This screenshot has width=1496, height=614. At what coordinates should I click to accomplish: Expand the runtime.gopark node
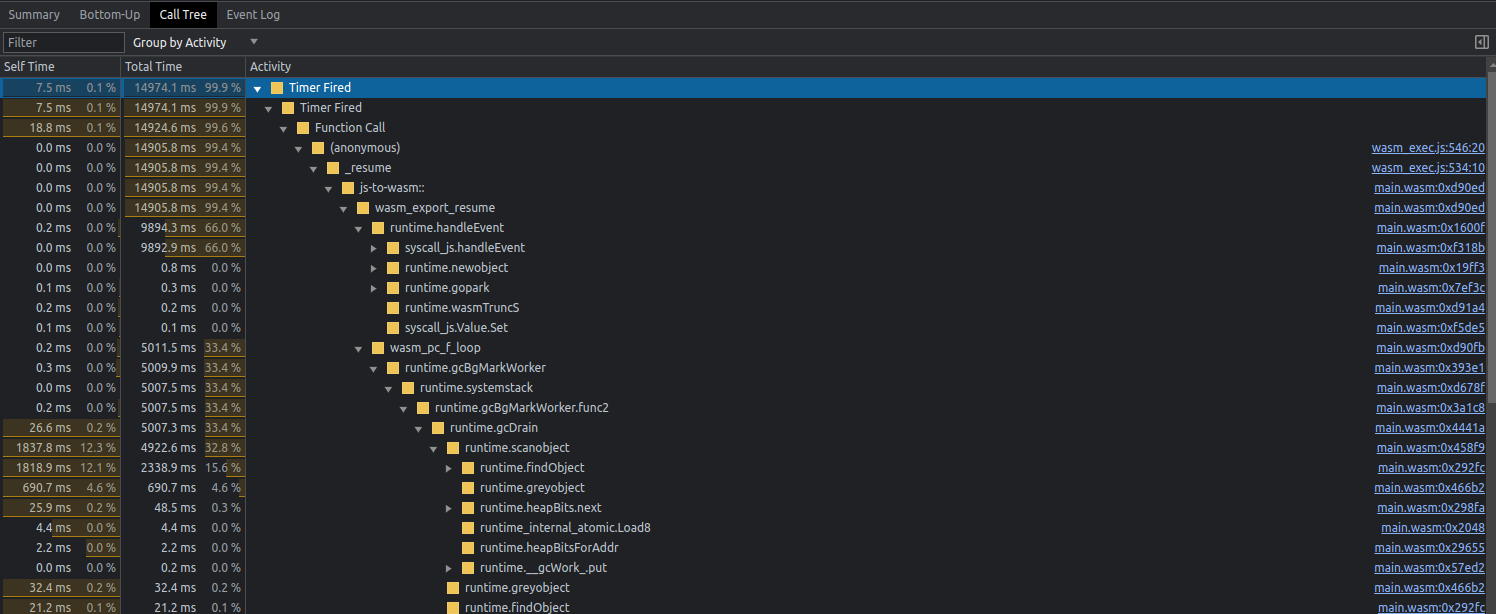[374, 287]
